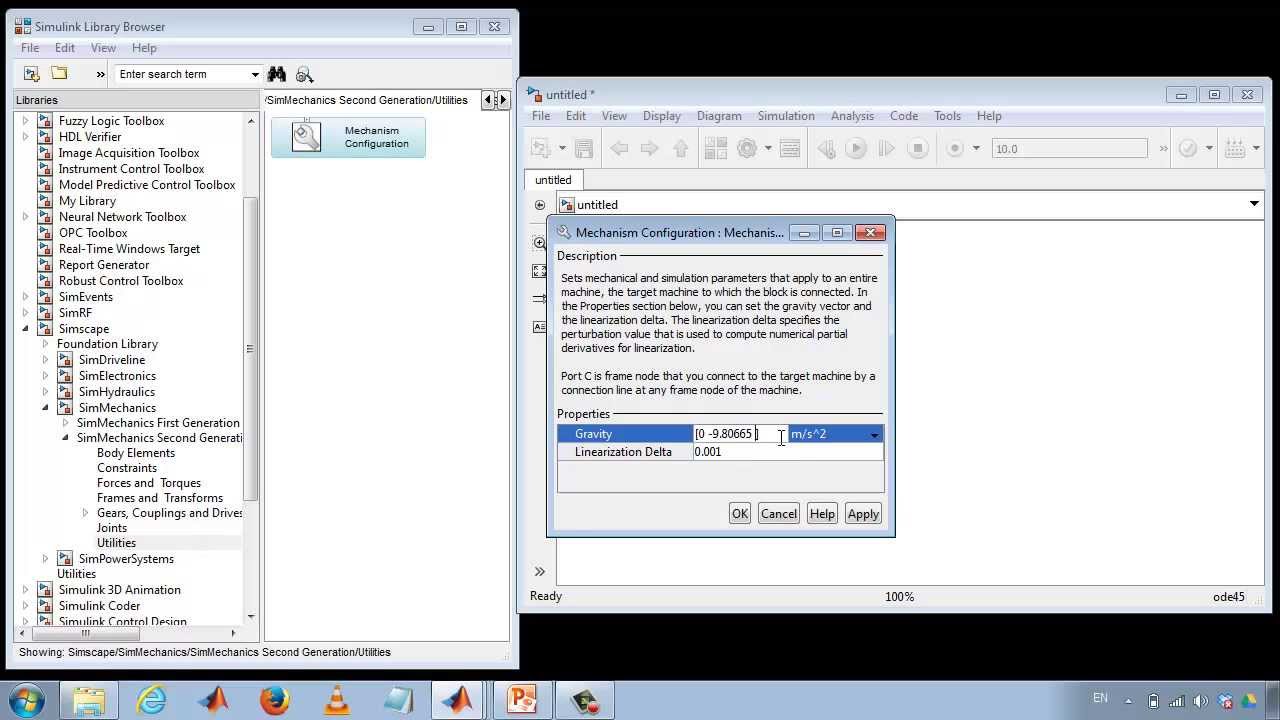Click the Save icon in untitled model toolbar
Viewport: 1280px width, 720px height.
[584, 148]
